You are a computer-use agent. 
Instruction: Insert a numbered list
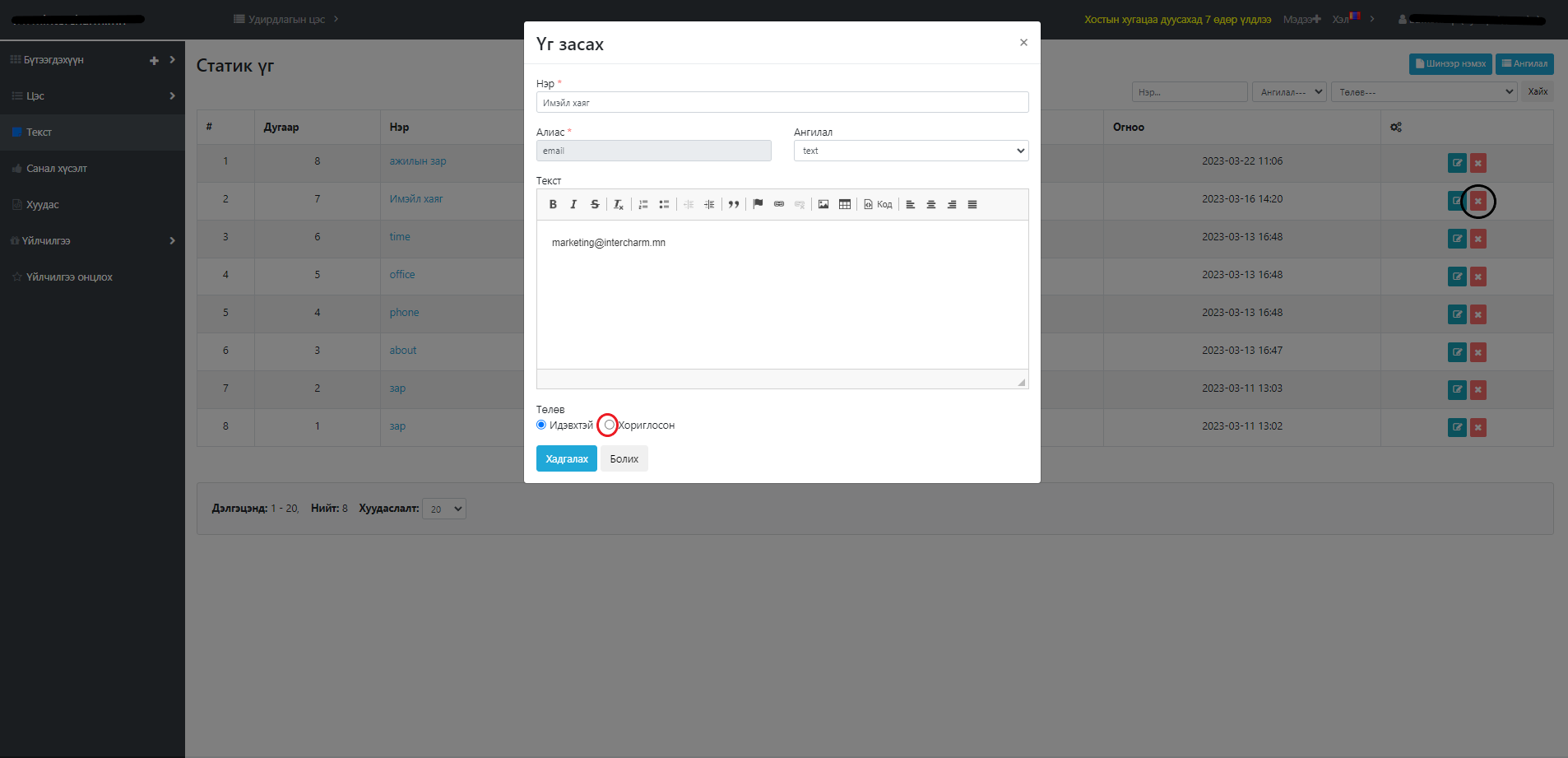pyautogui.click(x=643, y=205)
